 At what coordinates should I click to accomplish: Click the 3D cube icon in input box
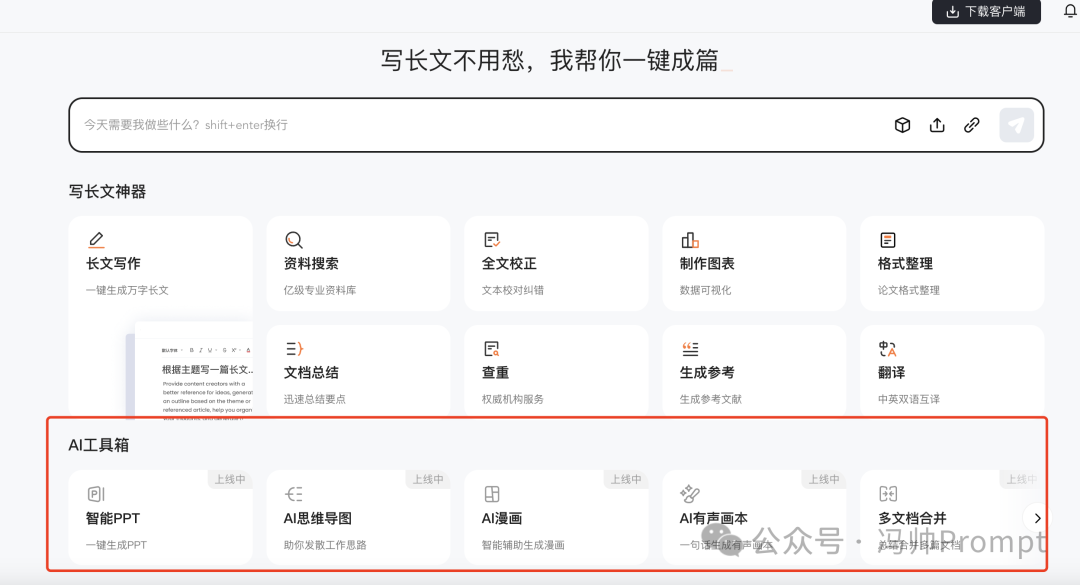pyautogui.click(x=902, y=125)
